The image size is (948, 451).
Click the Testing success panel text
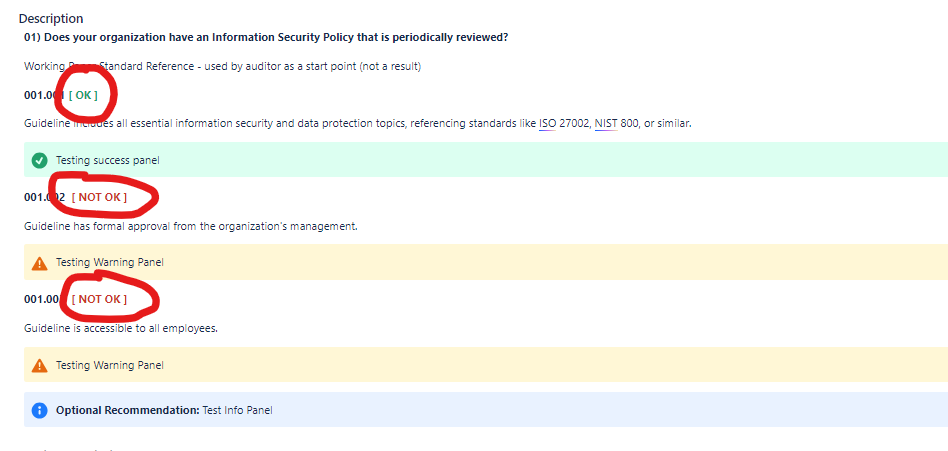(x=108, y=160)
